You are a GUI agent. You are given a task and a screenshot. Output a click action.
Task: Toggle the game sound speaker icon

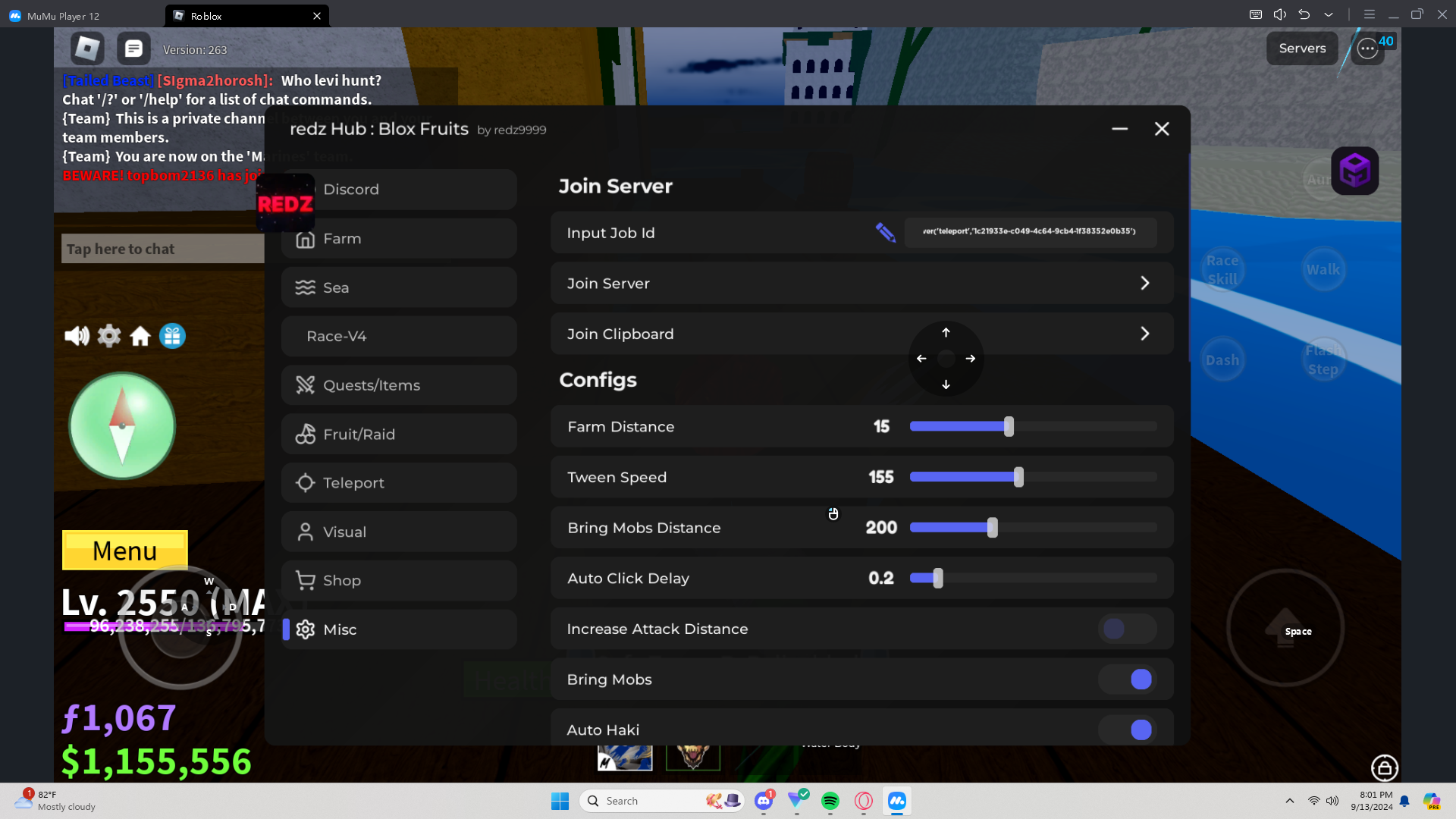coord(77,336)
